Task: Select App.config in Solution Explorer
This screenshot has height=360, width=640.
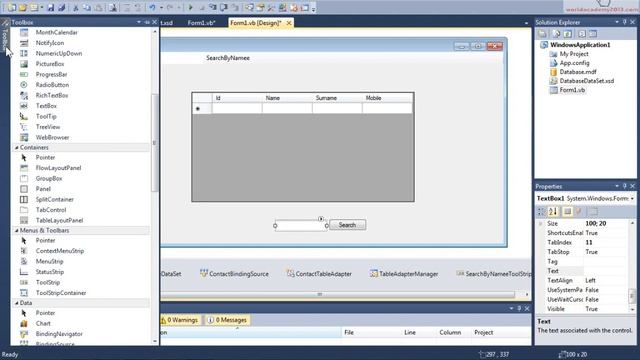Action: pos(574,63)
